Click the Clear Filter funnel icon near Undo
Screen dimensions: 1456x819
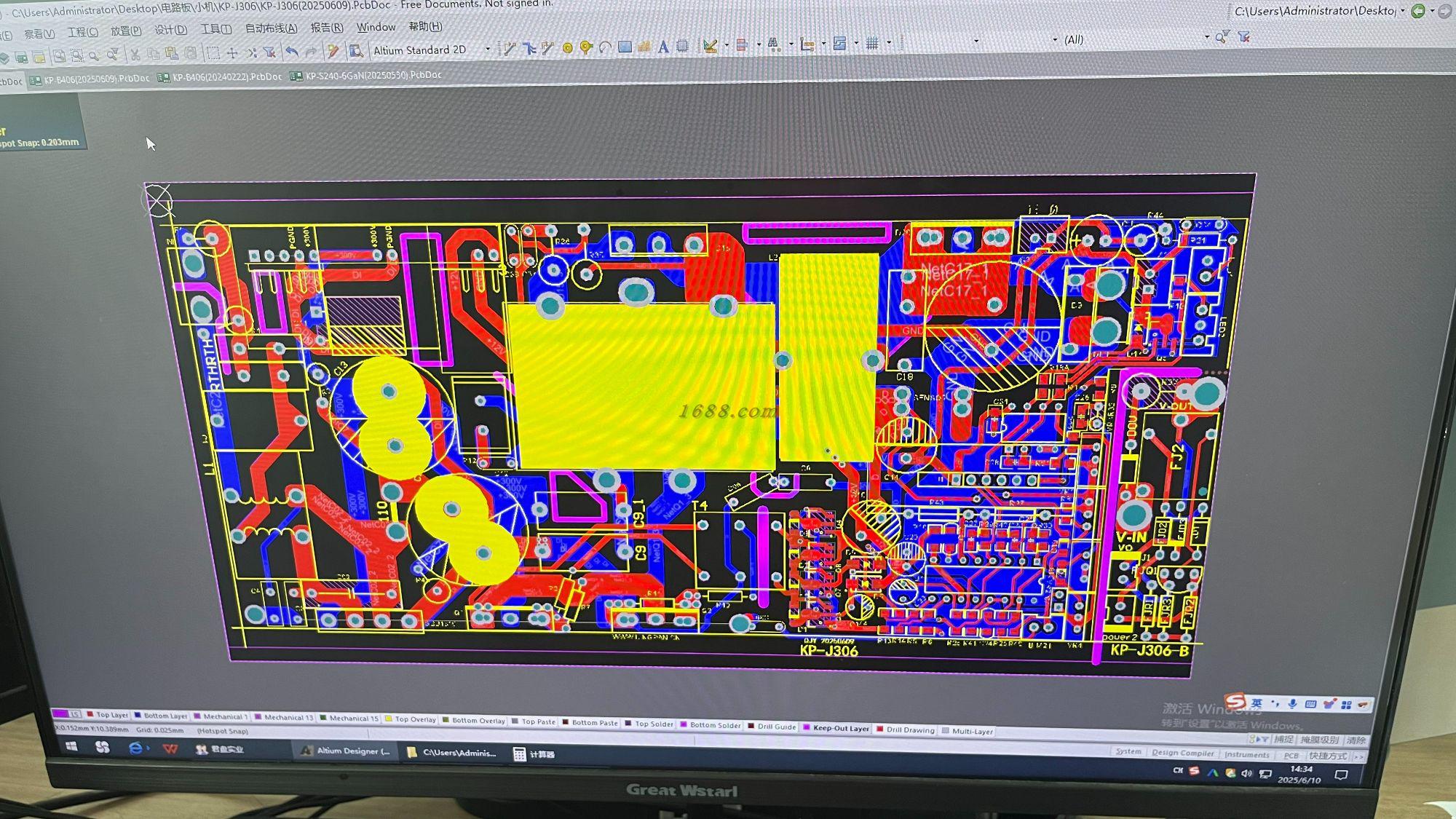(269, 52)
